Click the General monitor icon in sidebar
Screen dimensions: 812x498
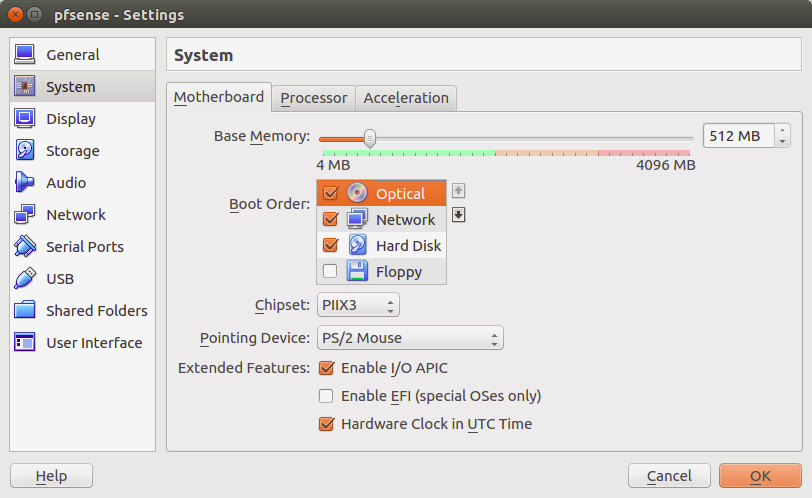coord(24,54)
